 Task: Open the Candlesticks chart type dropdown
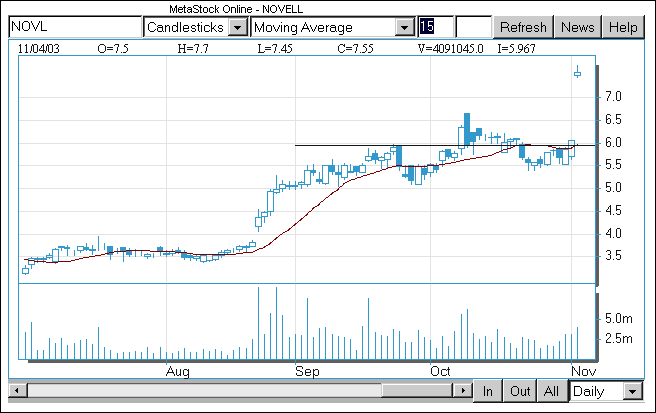click(237, 28)
